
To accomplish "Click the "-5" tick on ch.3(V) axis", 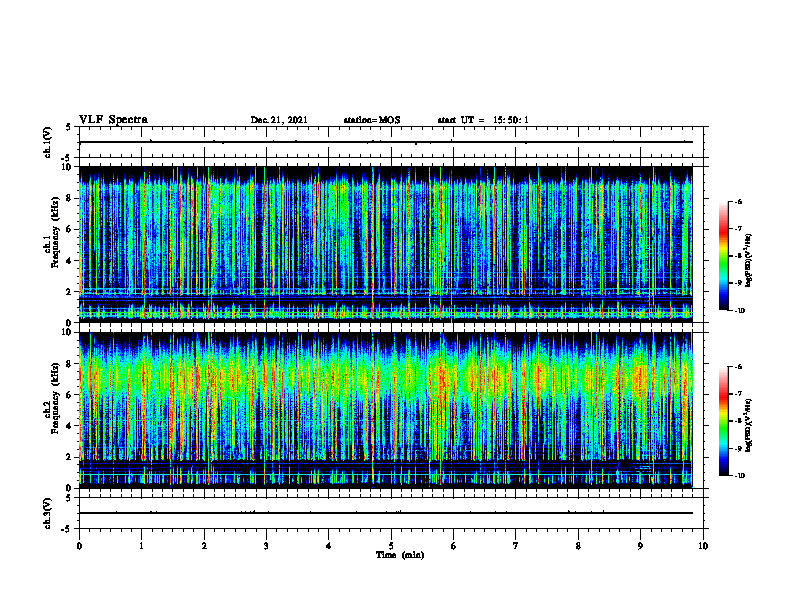I will click(x=67, y=529).
